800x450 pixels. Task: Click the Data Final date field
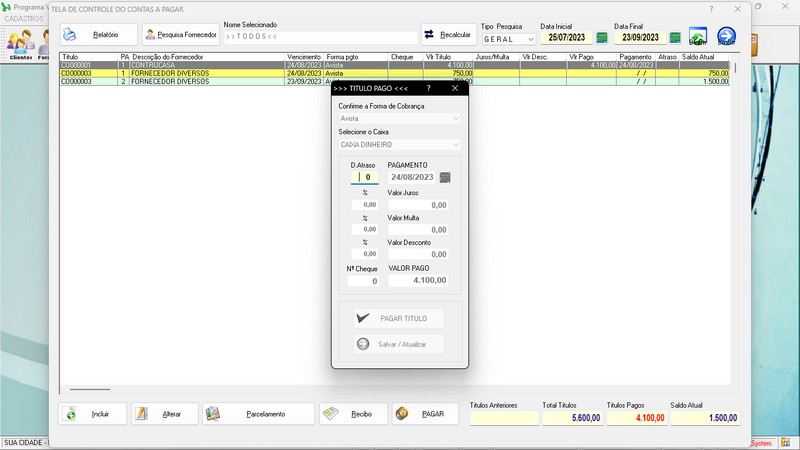[x=640, y=38]
